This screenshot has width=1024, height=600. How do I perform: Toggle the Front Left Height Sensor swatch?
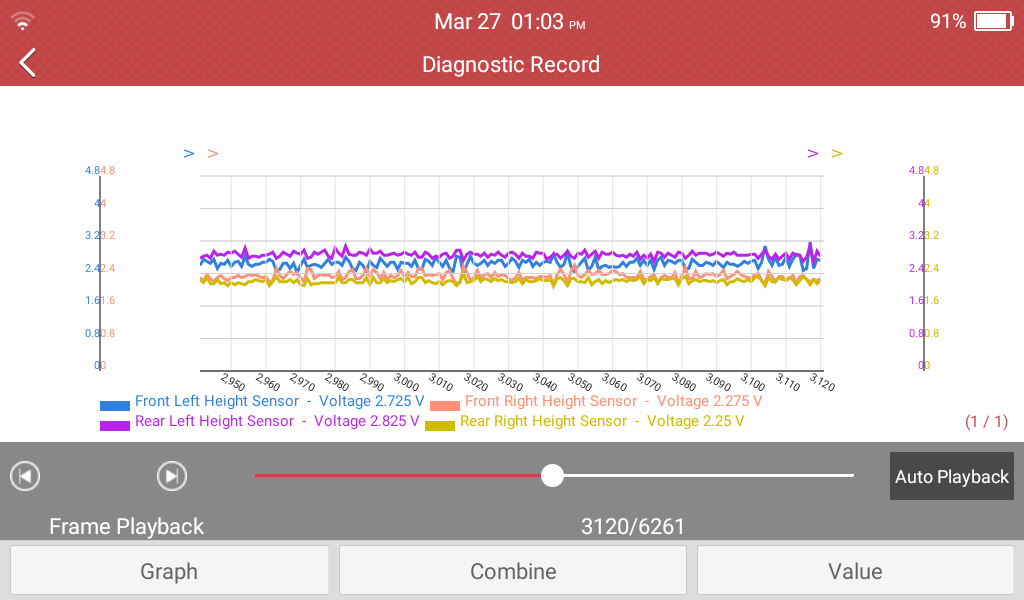point(115,405)
